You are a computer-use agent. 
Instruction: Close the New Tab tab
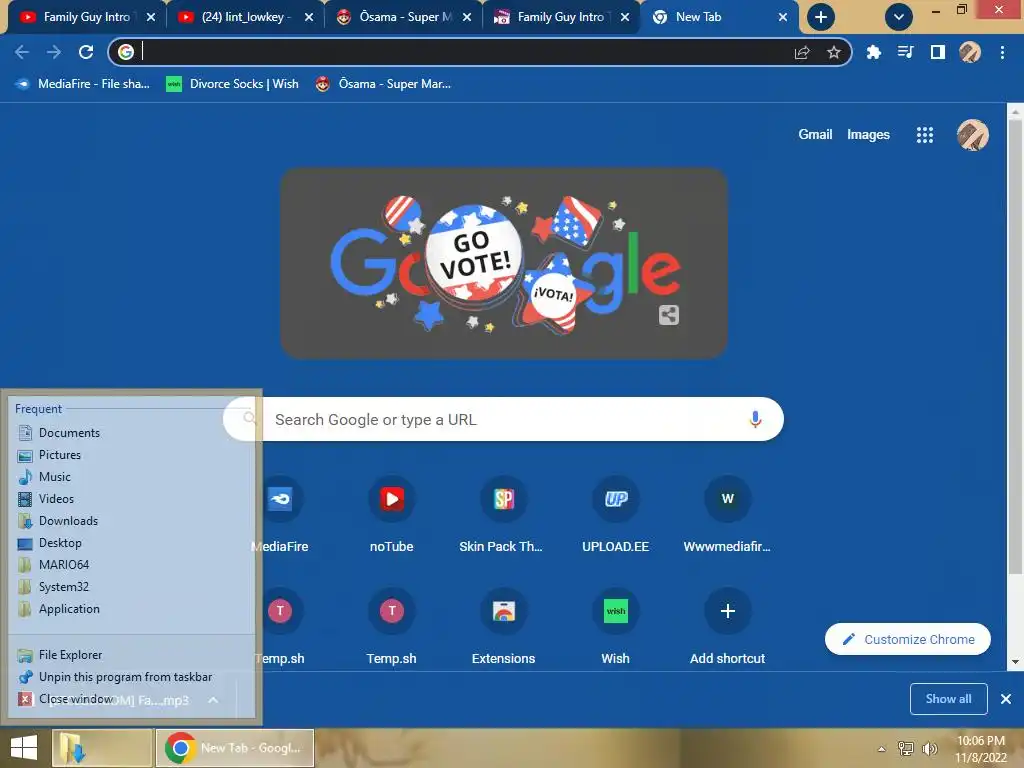782,17
